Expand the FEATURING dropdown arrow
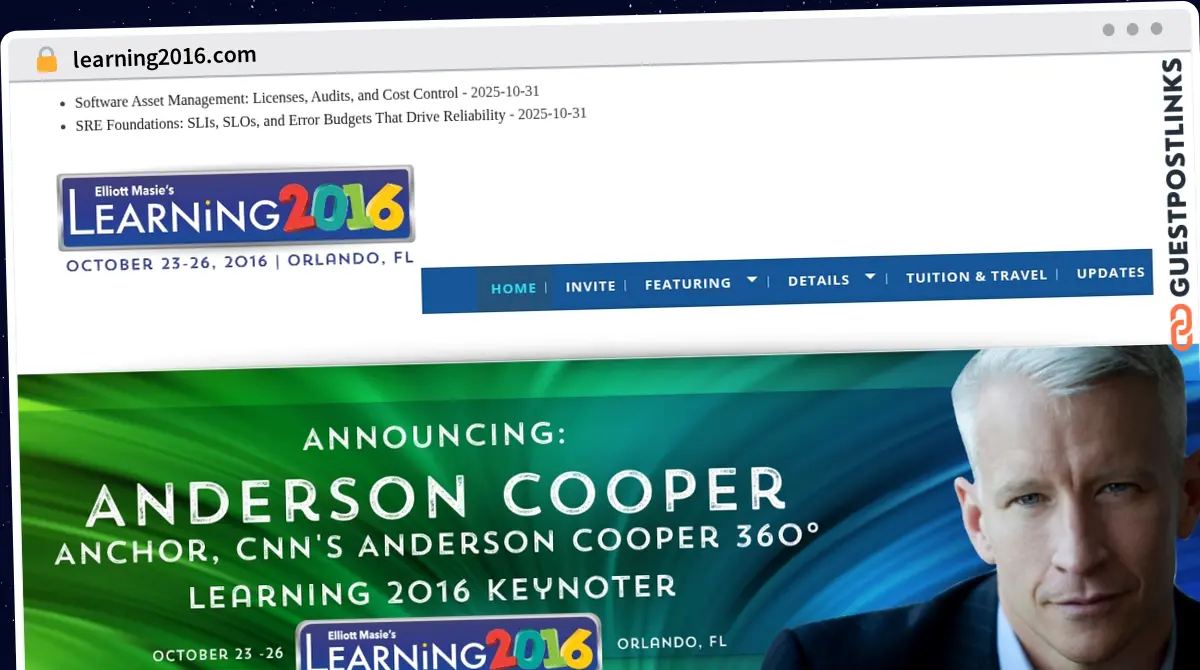Image resolution: width=1200 pixels, height=670 pixels. pyautogui.click(x=752, y=280)
